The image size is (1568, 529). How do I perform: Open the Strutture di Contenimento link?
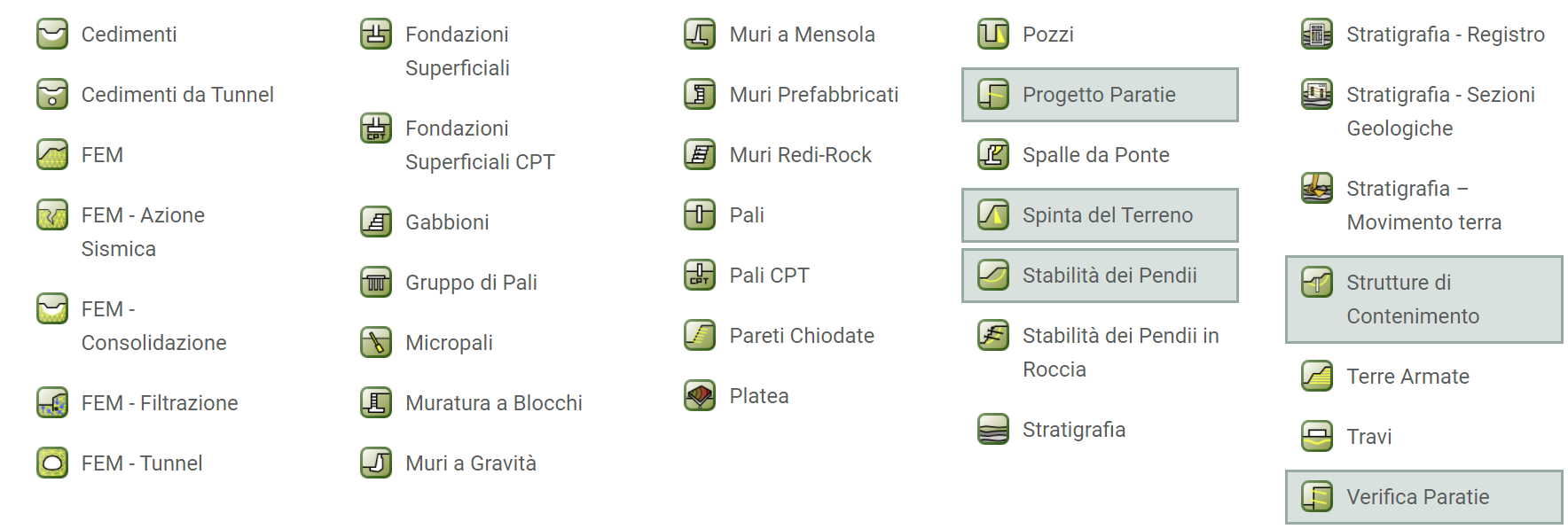pyautogui.click(x=1424, y=300)
